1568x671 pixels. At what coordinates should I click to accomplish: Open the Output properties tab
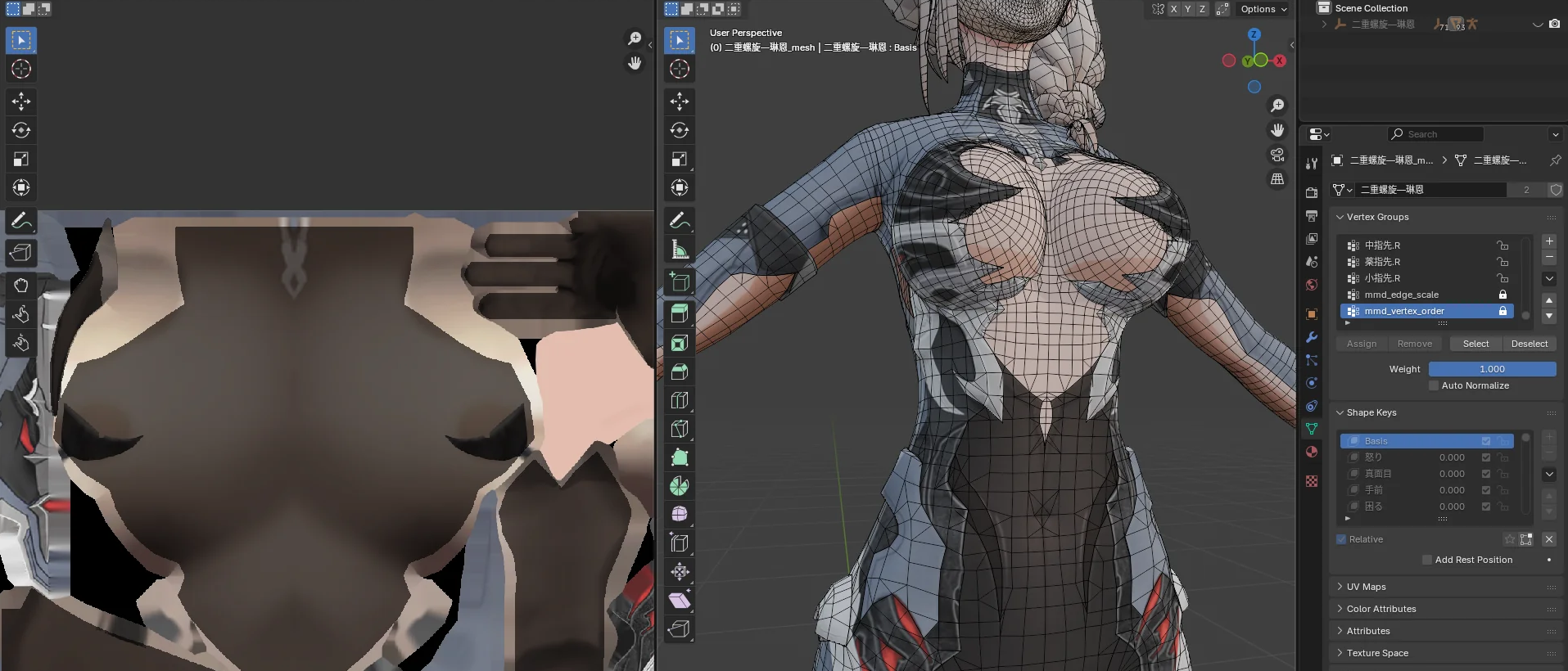[x=1311, y=216]
